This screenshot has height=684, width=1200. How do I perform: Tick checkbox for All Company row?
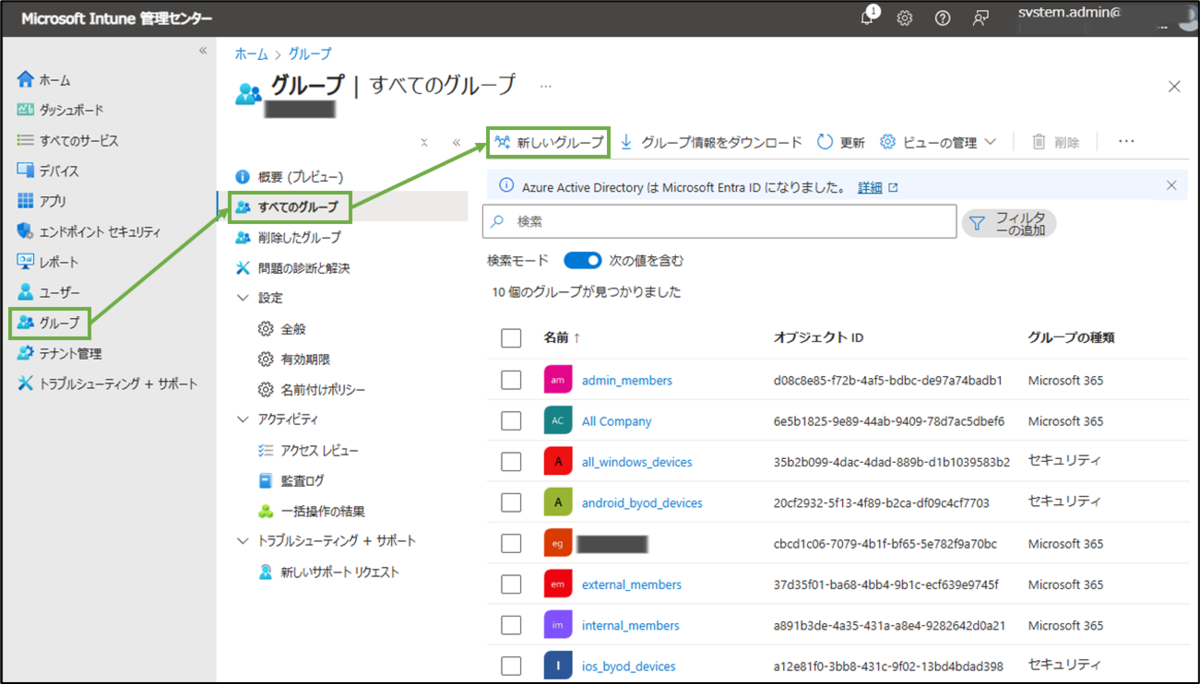pos(511,421)
